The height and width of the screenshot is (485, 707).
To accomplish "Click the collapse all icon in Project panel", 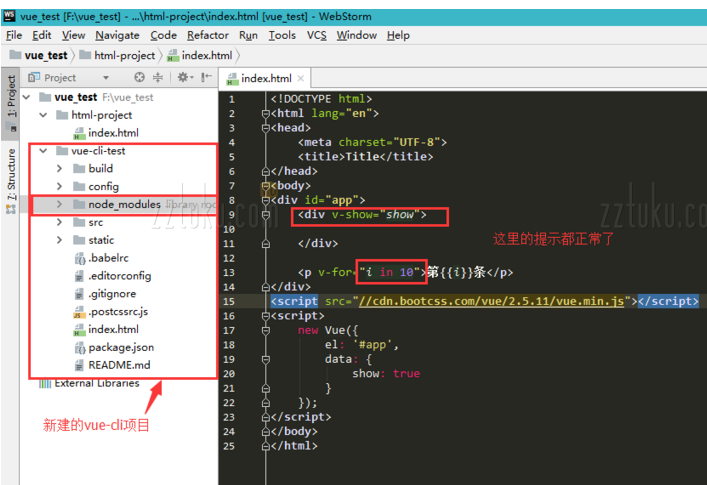I will [x=158, y=77].
